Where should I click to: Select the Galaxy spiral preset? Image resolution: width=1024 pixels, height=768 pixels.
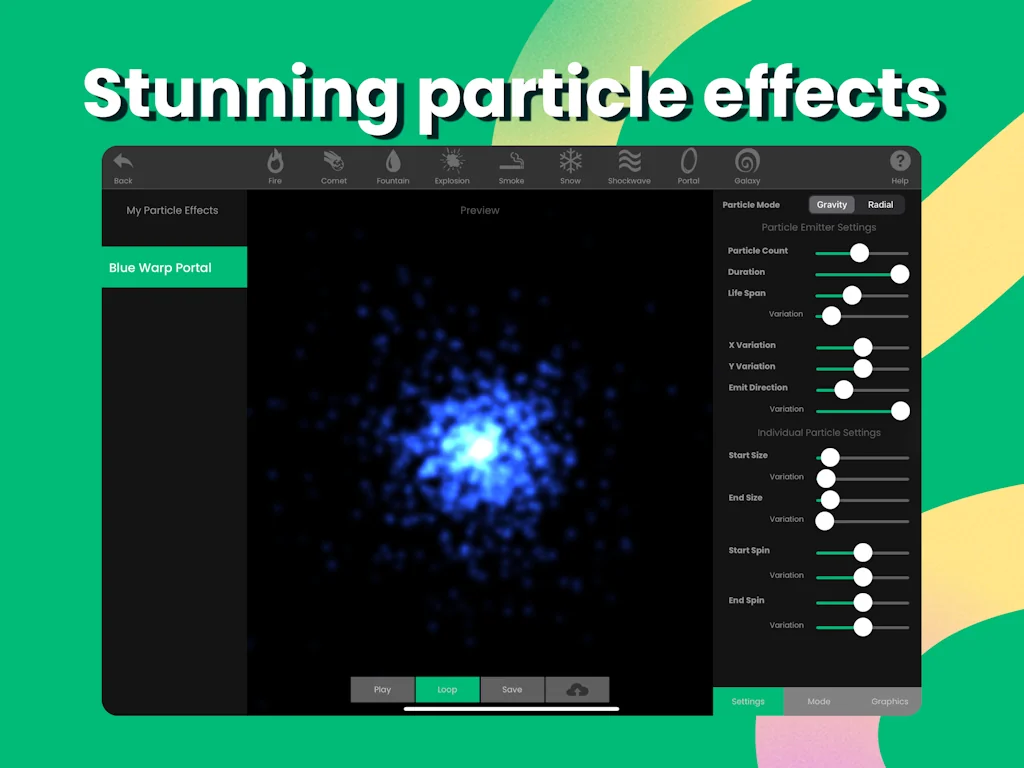[747, 162]
